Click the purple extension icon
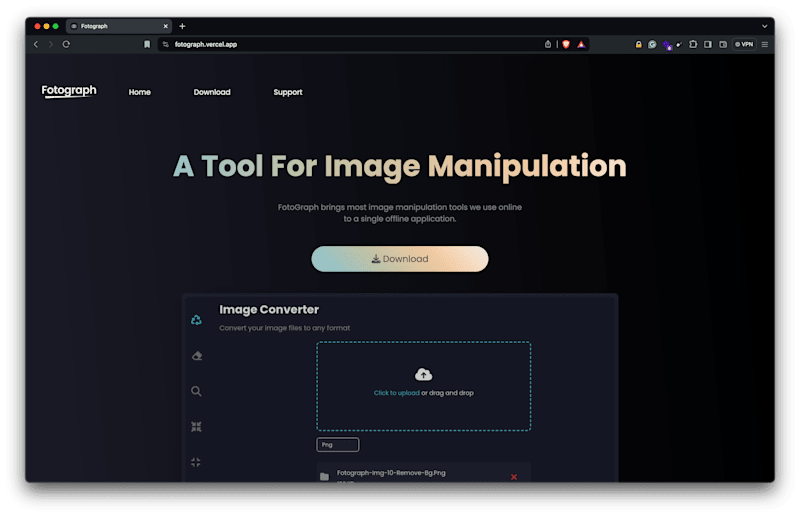Viewport: 800px width, 516px height. click(667, 45)
